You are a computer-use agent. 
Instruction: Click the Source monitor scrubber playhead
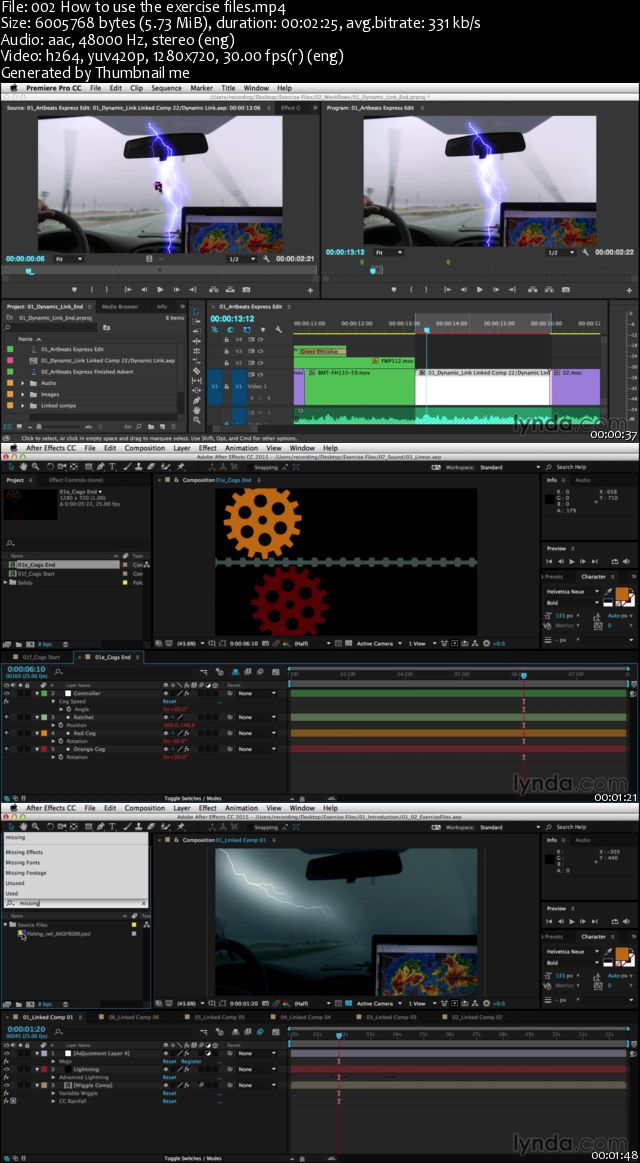[30, 271]
